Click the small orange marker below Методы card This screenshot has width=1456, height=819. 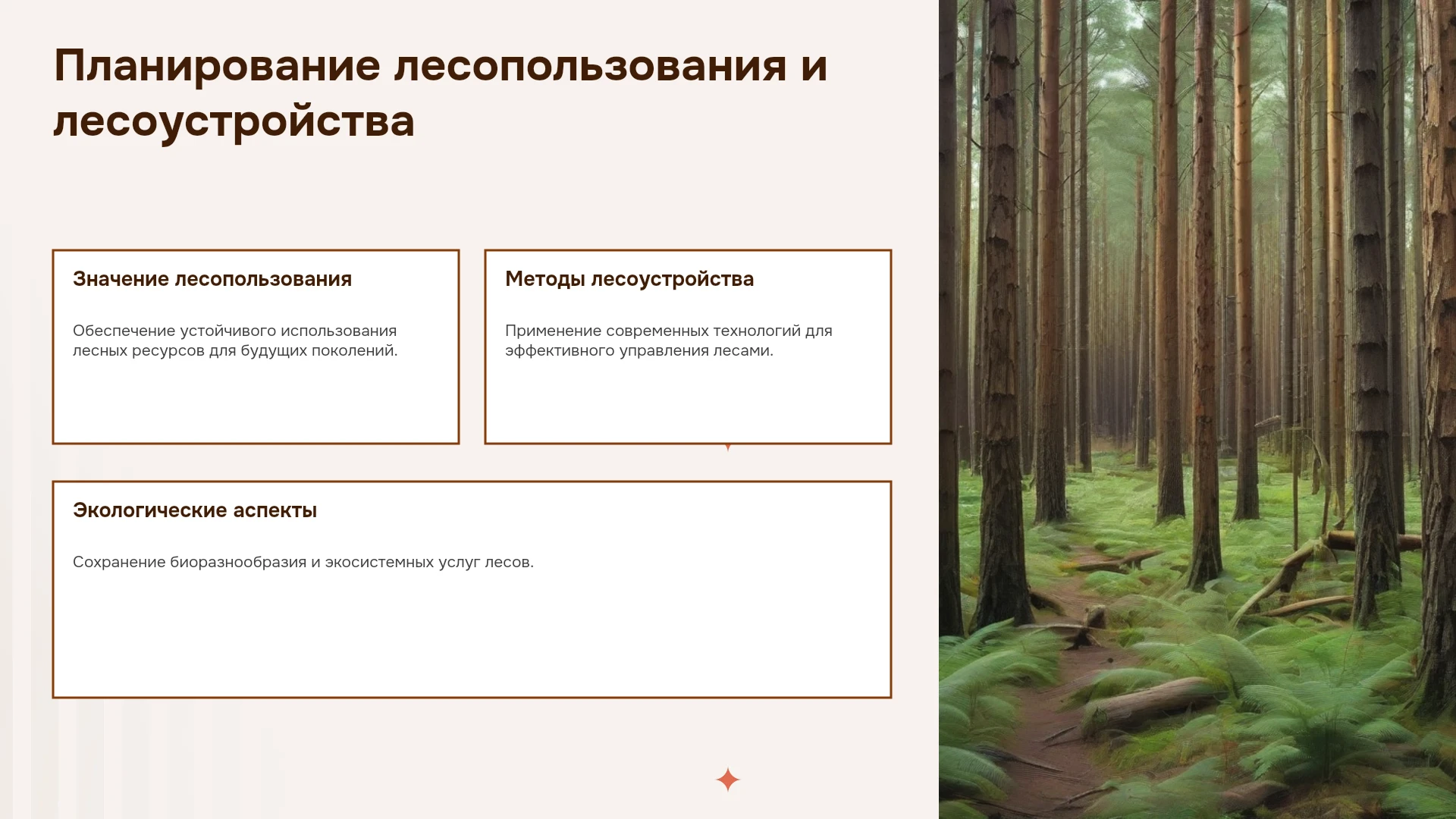click(x=728, y=447)
